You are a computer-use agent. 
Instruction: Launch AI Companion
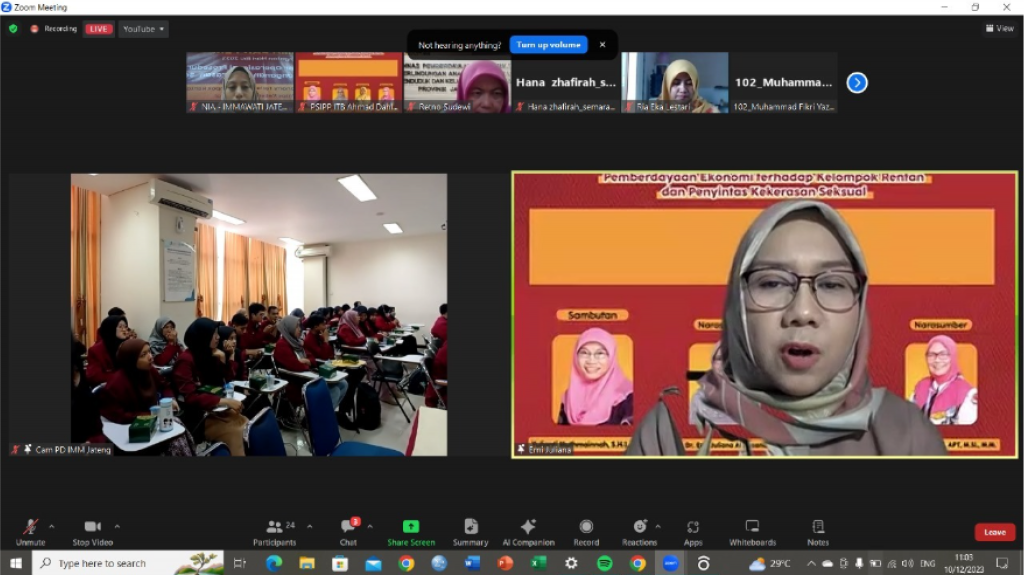(x=528, y=531)
